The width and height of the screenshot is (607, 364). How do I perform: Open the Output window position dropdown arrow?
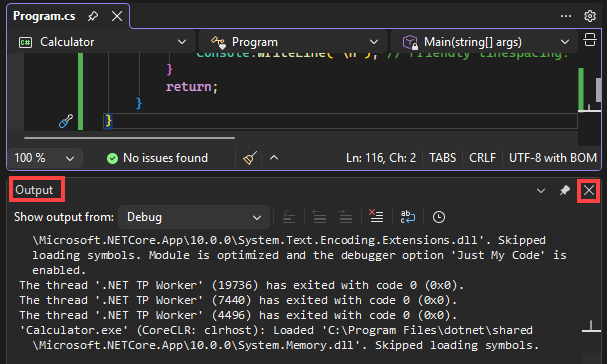(541, 191)
